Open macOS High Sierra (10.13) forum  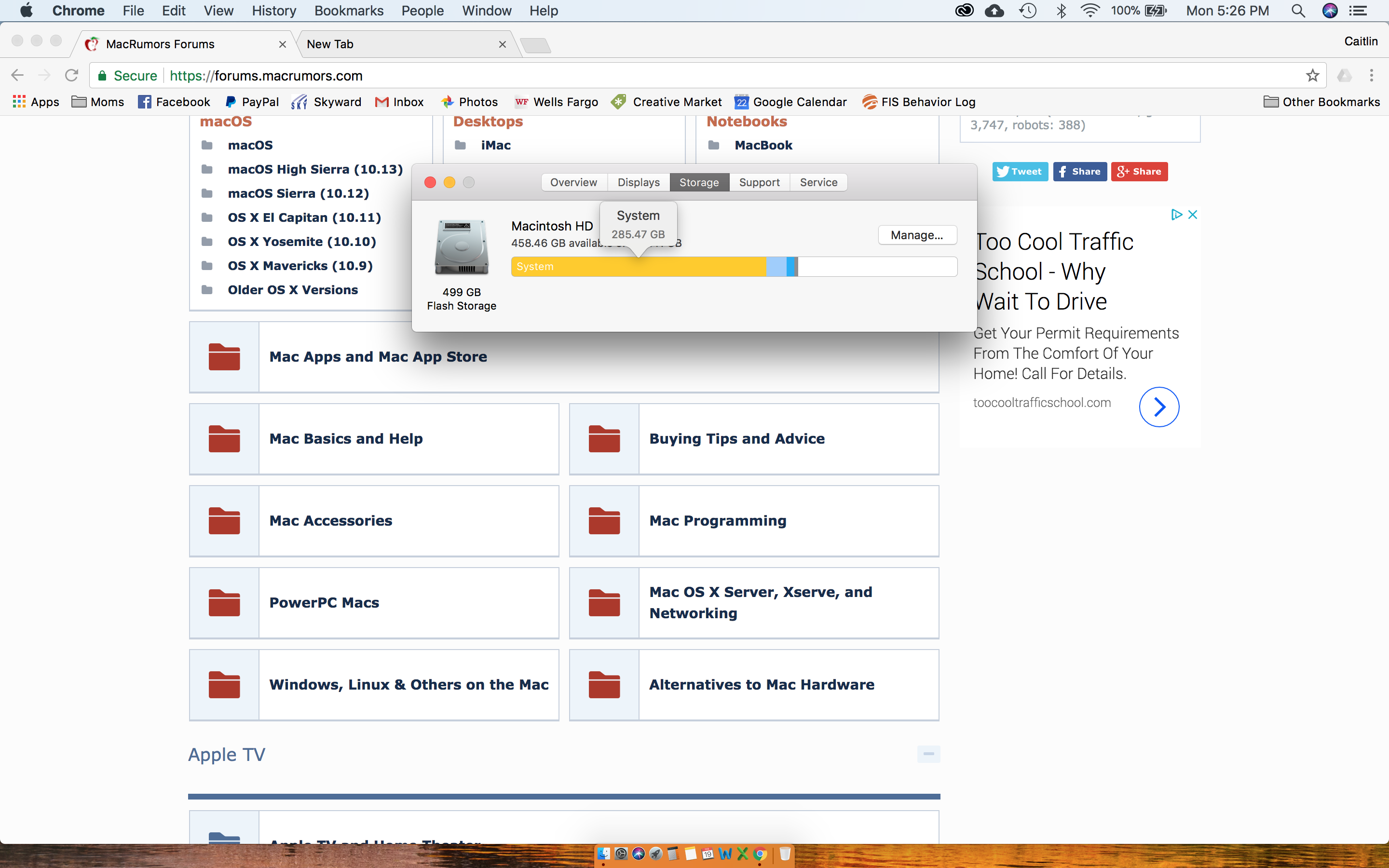(x=315, y=169)
